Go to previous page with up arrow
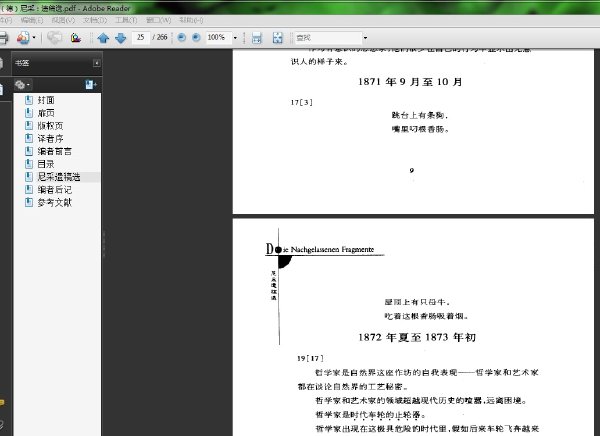Screen dimensions: 600x436 tap(103, 38)
